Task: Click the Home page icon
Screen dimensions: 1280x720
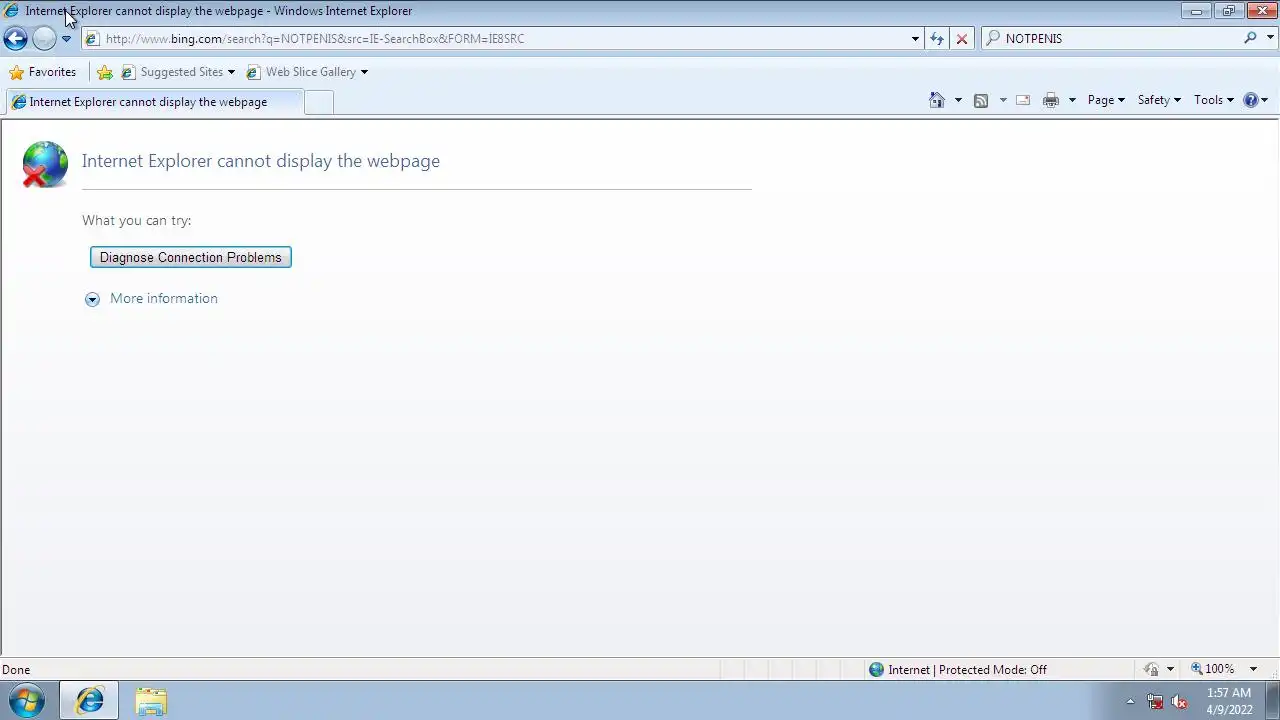Action: click(937, 100)
